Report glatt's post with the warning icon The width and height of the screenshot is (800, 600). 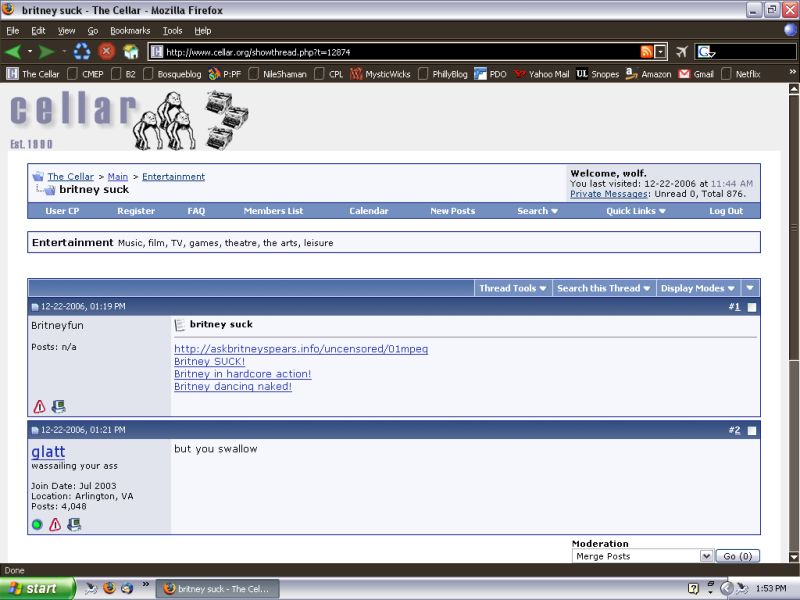55,524
